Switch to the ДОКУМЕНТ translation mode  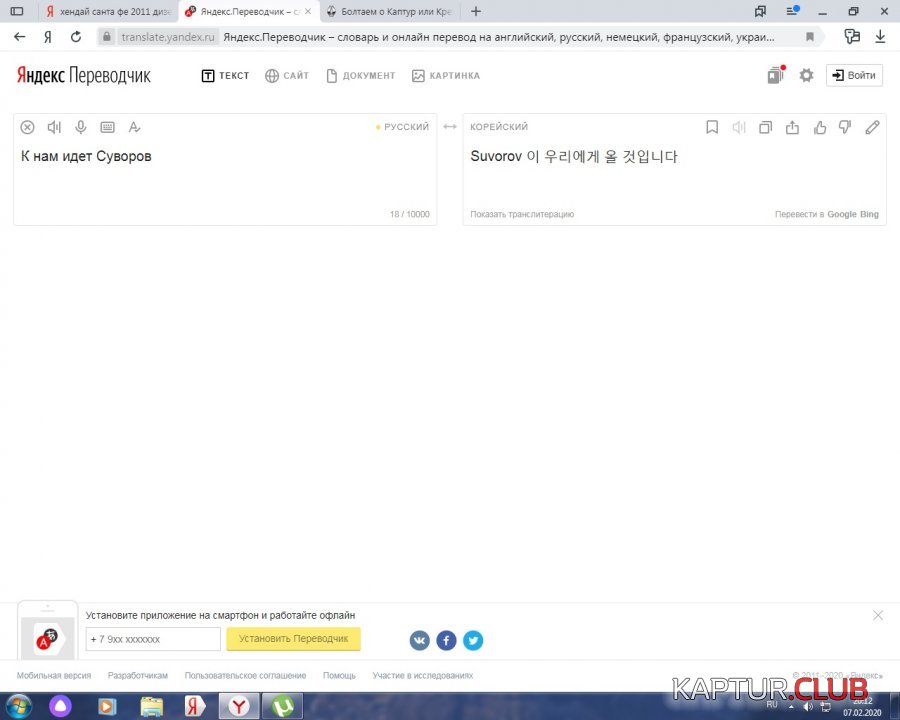[361, 76]
